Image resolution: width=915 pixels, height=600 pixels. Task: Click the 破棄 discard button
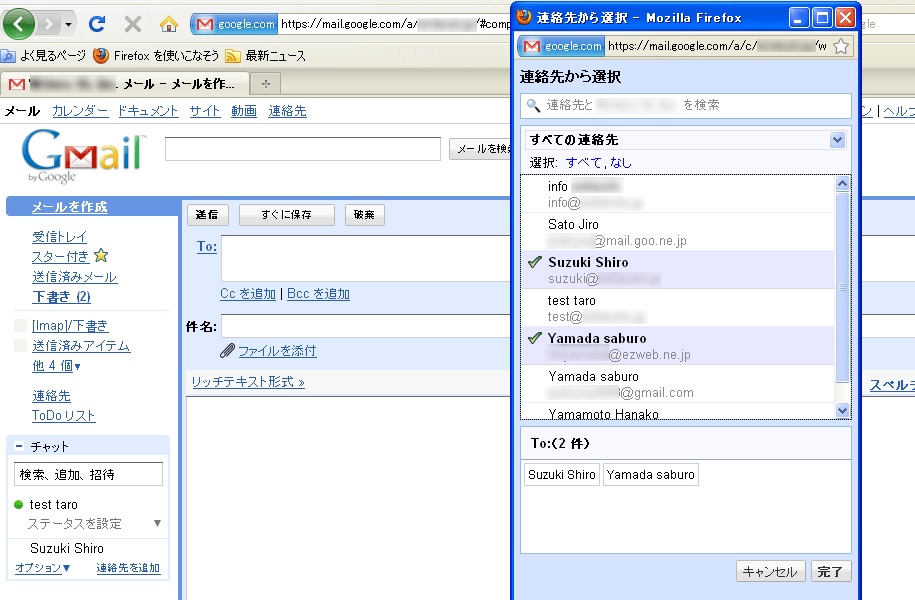(x=364, y=215)
